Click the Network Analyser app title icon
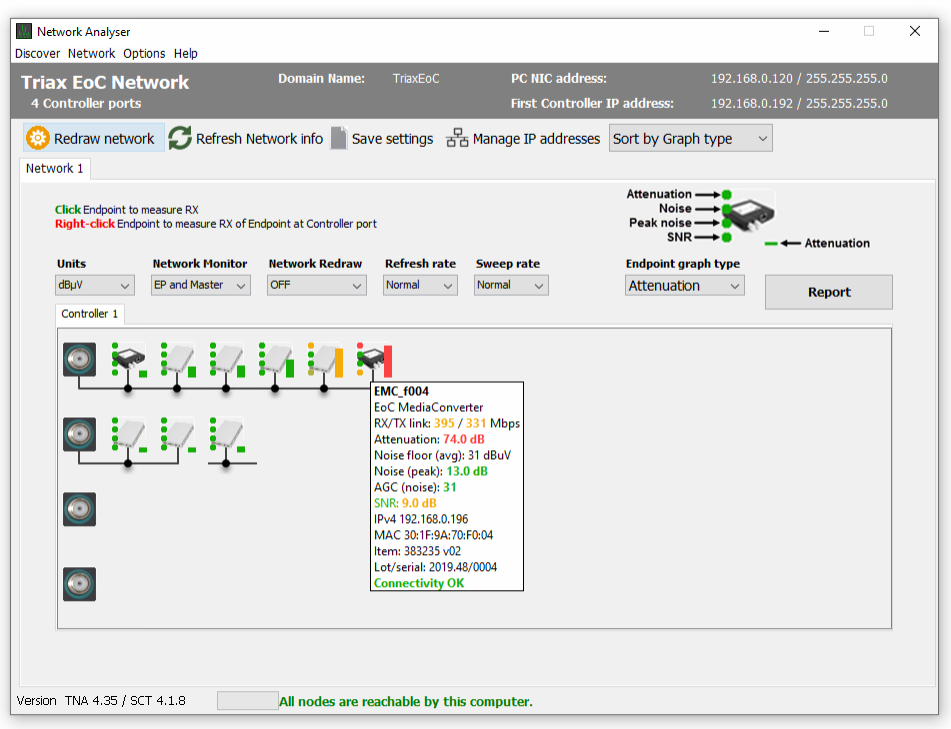This screenshot has height=729, width=951. pyautogui.click(x=24, y=31)
